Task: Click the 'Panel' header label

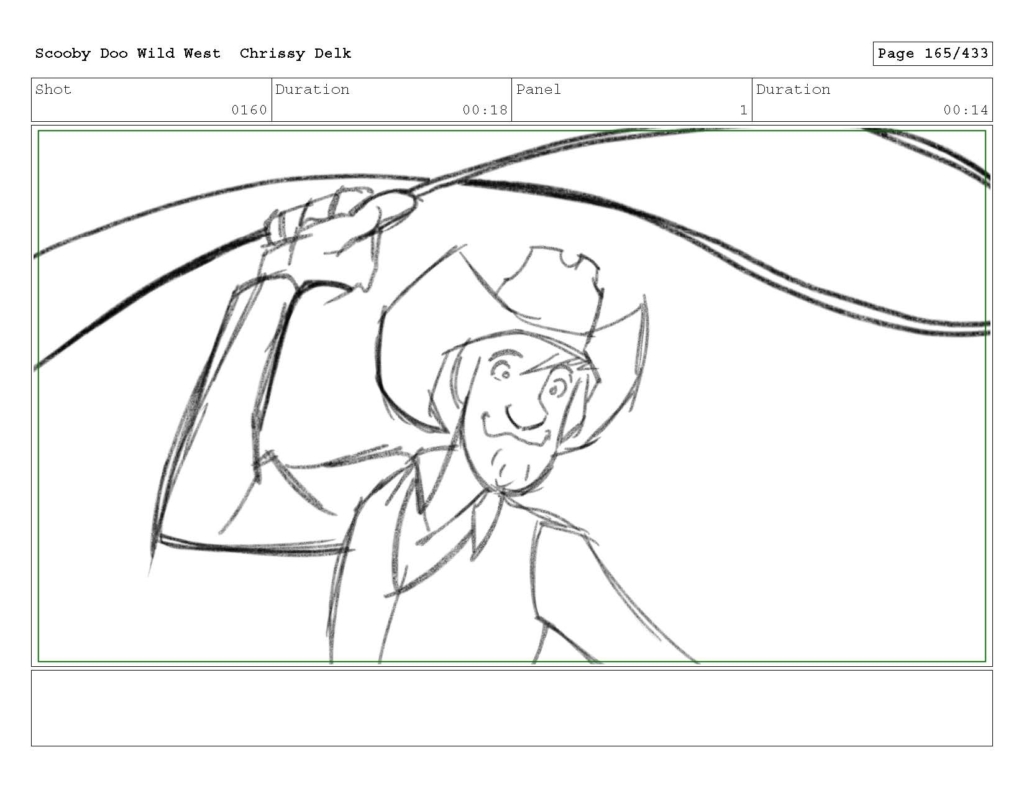Action: [x=538, y=89]
